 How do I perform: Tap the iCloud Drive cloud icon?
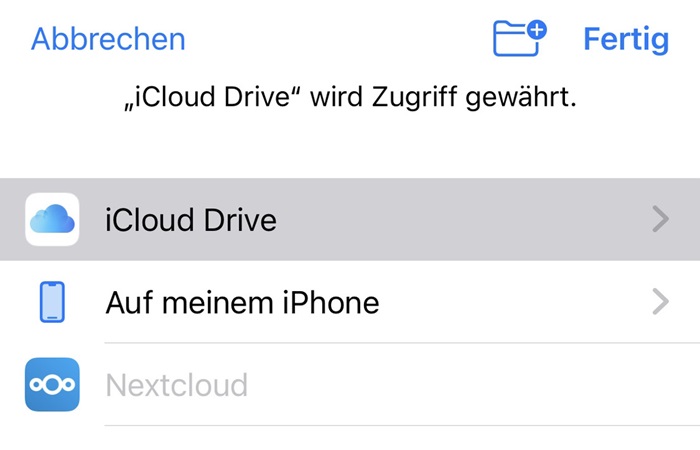click(52, 219)
